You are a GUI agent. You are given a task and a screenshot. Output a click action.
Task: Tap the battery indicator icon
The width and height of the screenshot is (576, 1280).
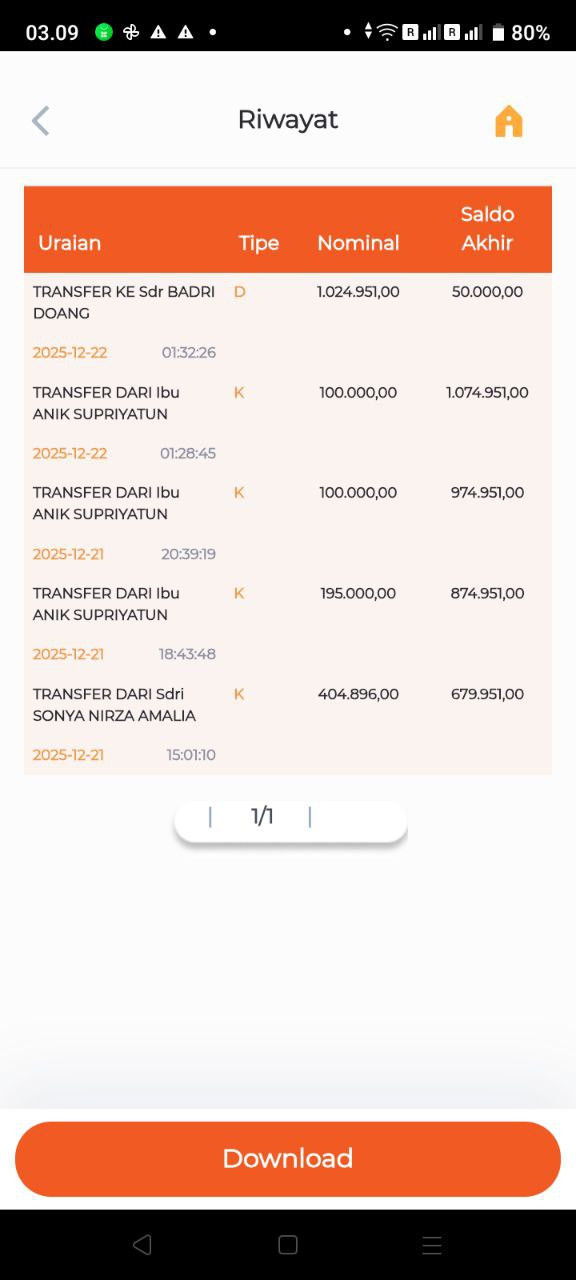498,32
